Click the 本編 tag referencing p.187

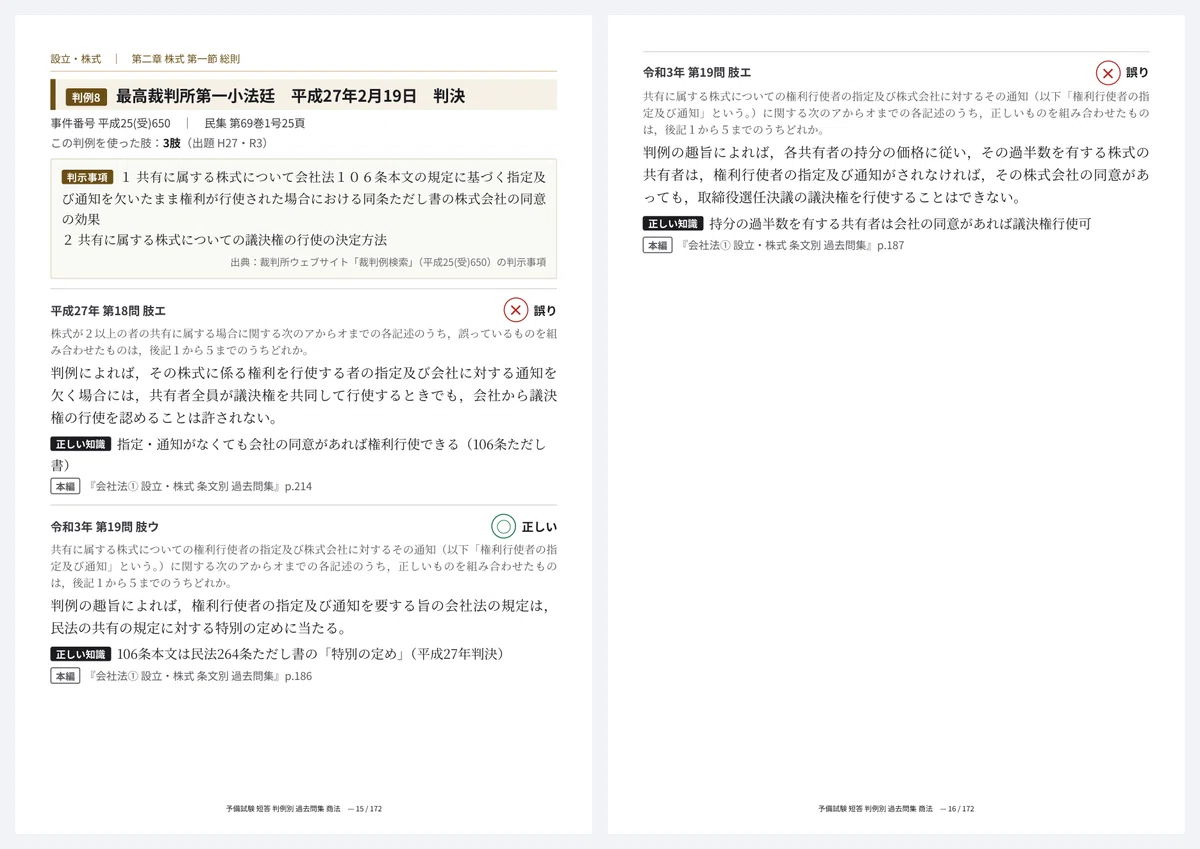pyautogui.click(x=657, y=245)
